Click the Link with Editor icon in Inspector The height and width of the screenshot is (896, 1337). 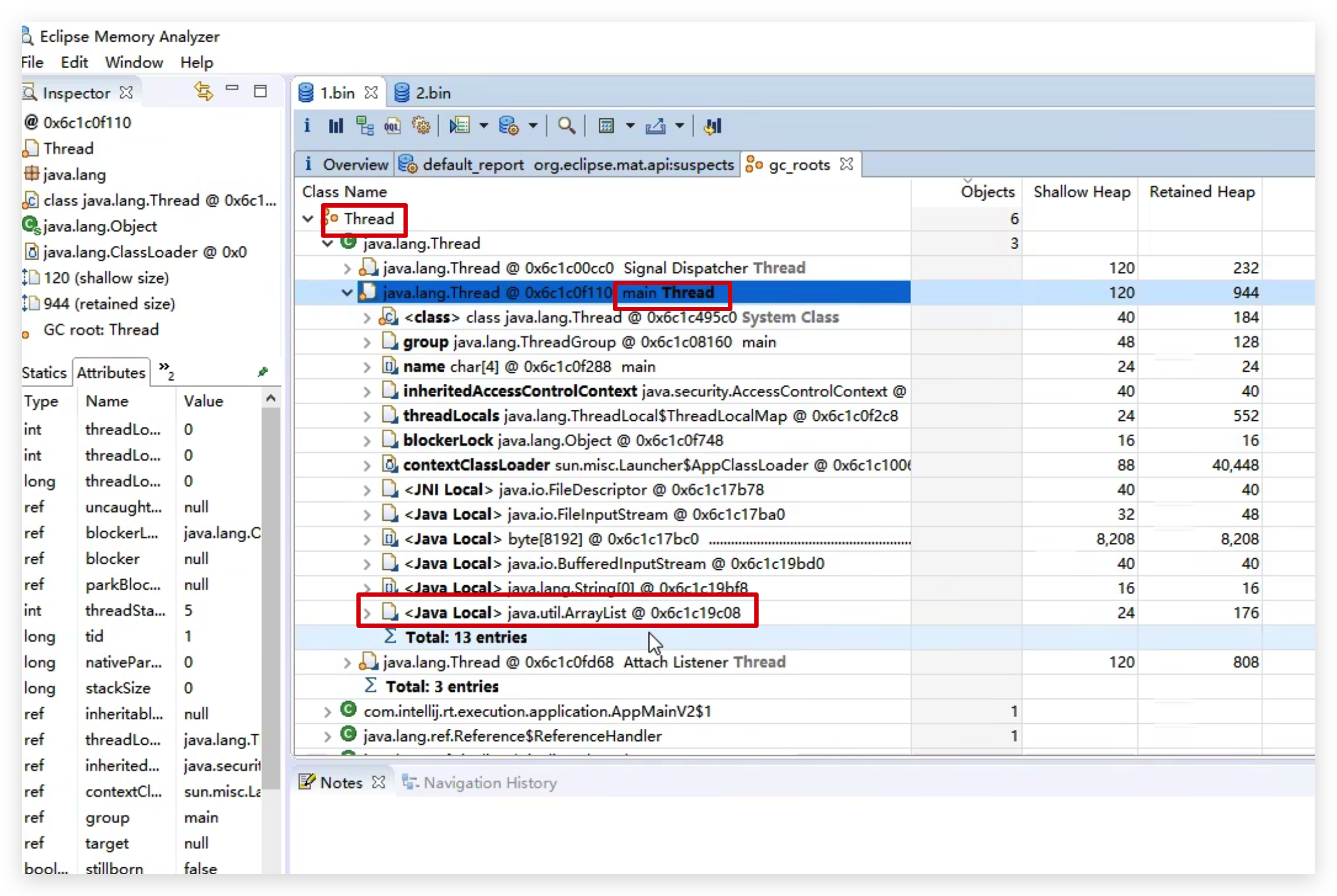coord(203,91)
